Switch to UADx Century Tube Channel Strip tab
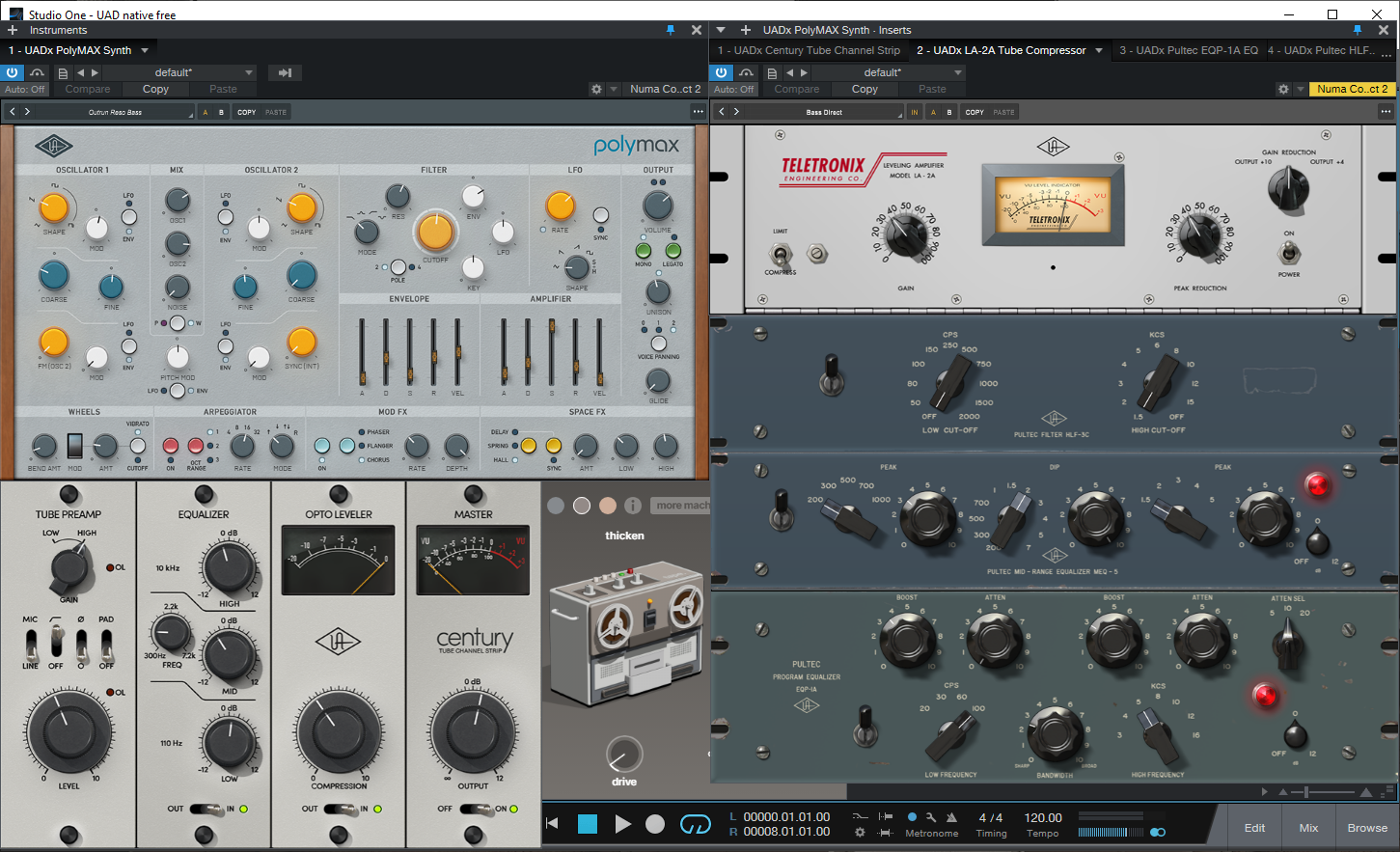 (x=809, y=50)
